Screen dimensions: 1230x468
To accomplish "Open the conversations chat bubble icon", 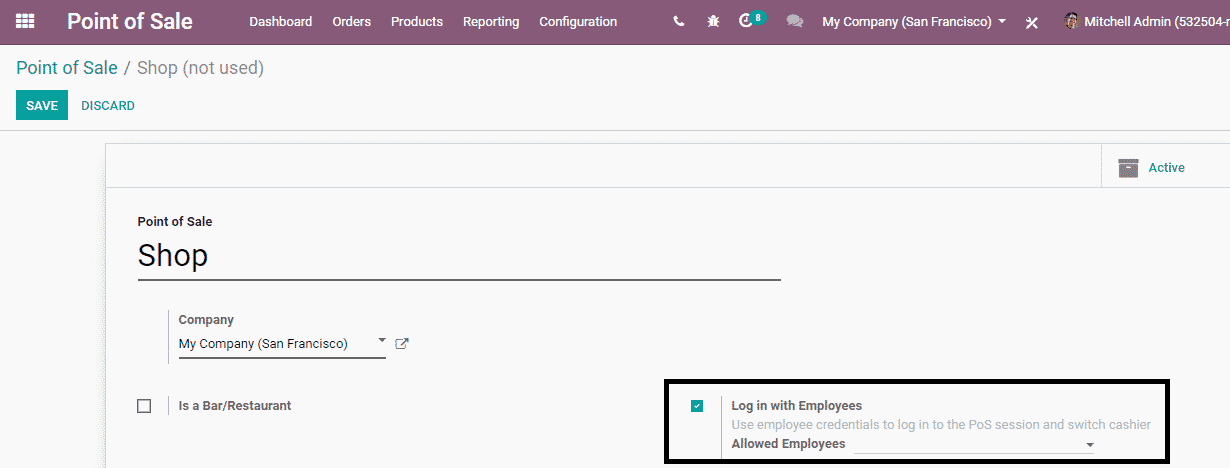I will pyautogui.click(x=795, y=21).
